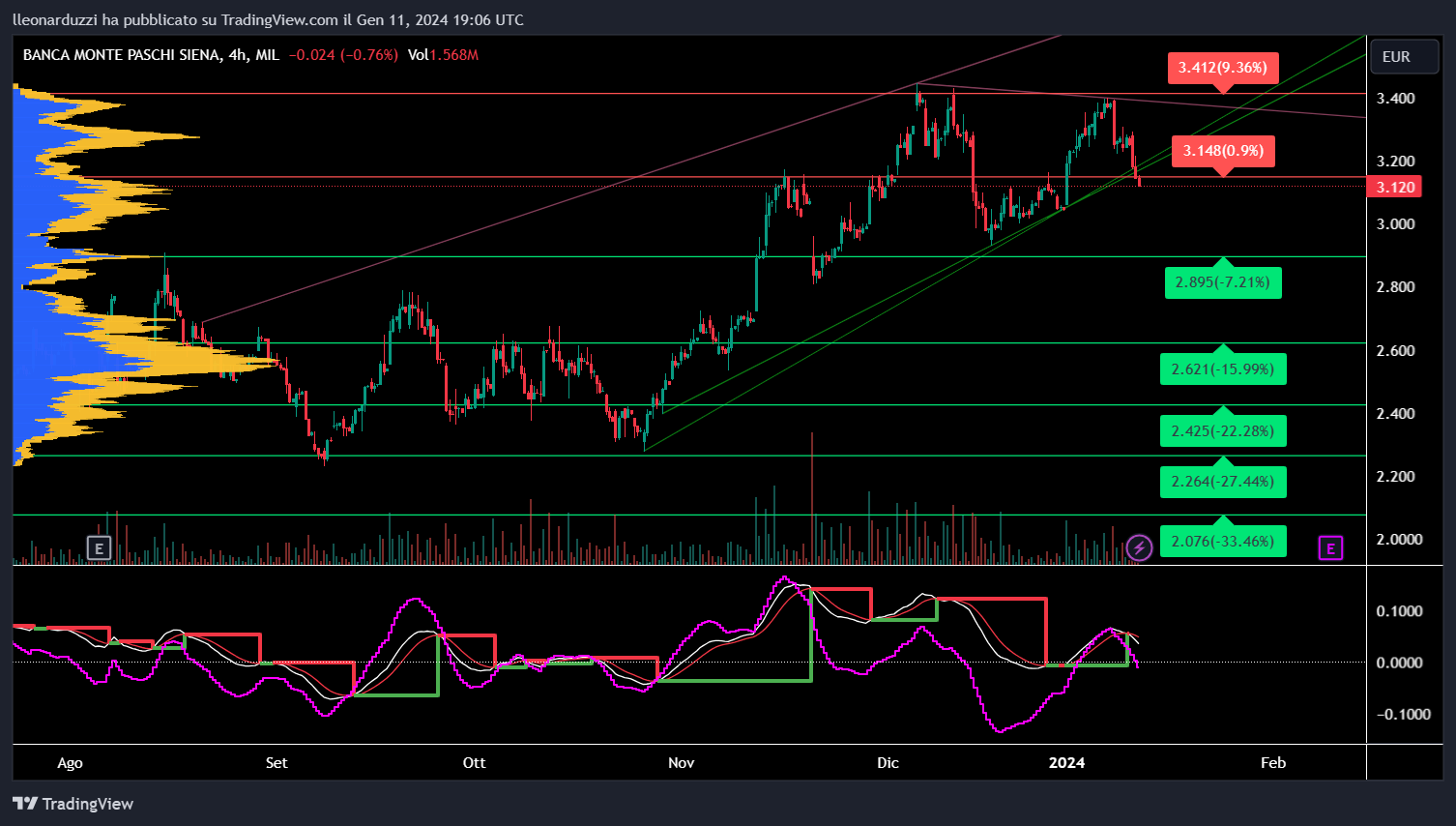This screenshot has width=1456, height=826.
Task: Click the EUR currency button
Action: 1404,57
